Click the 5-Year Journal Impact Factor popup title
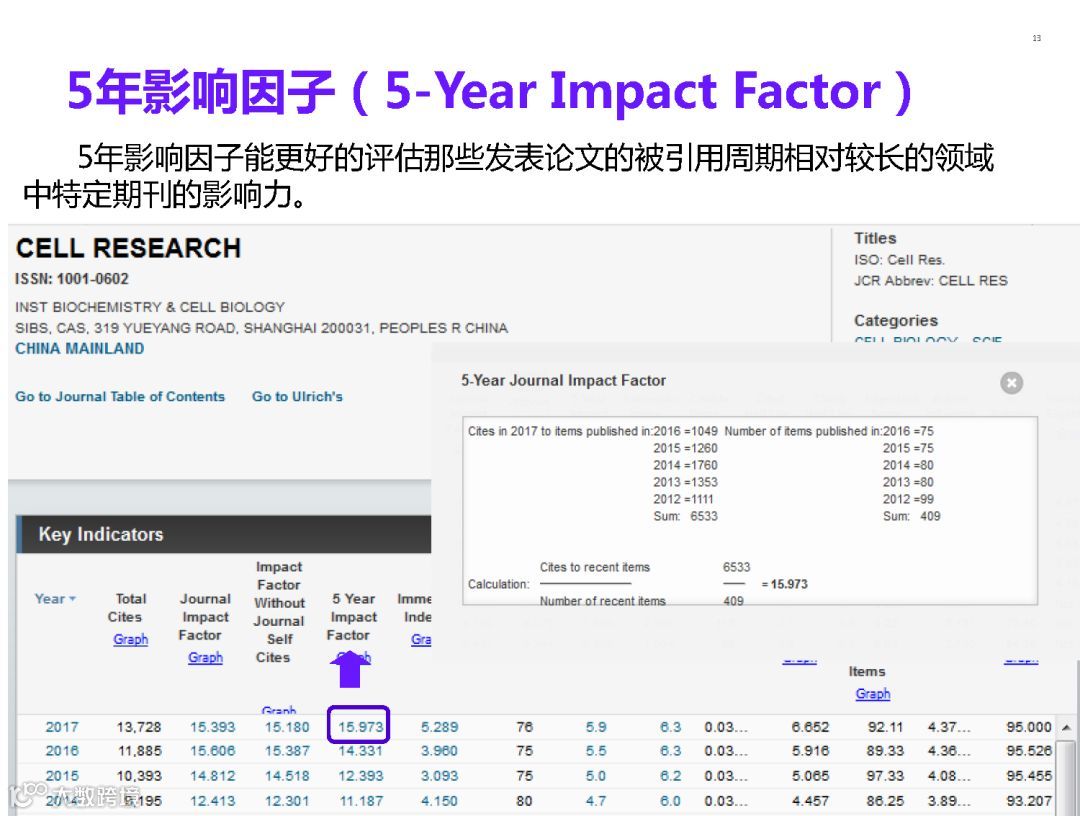The width and height of the screenshot is (1080, 816). coord(563,380)
